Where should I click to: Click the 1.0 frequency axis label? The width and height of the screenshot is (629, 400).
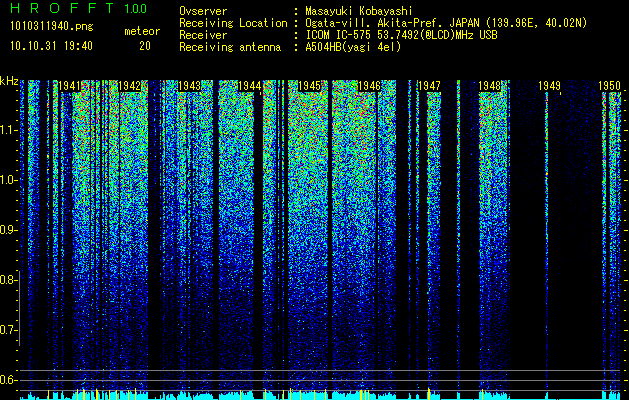click(x=8, y=180)
